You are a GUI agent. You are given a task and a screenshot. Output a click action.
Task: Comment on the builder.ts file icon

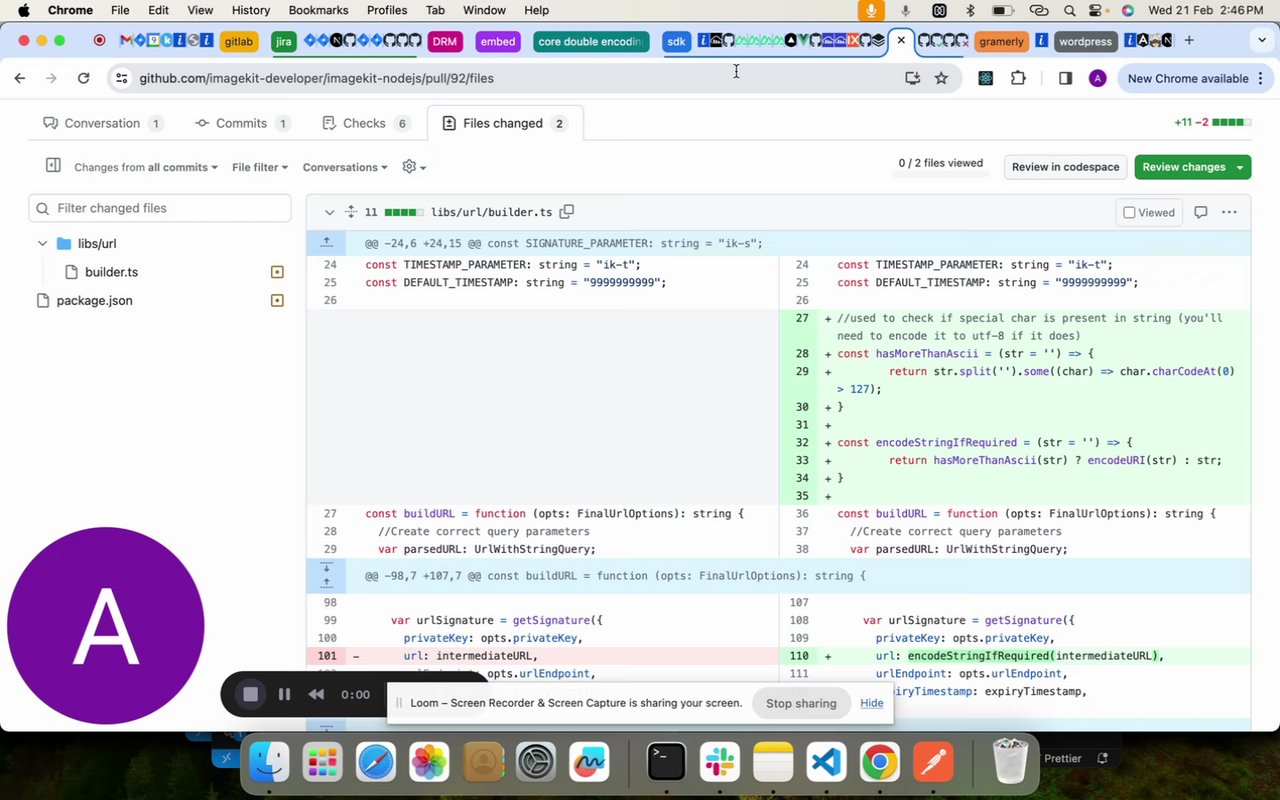[x=1201, y=212]
